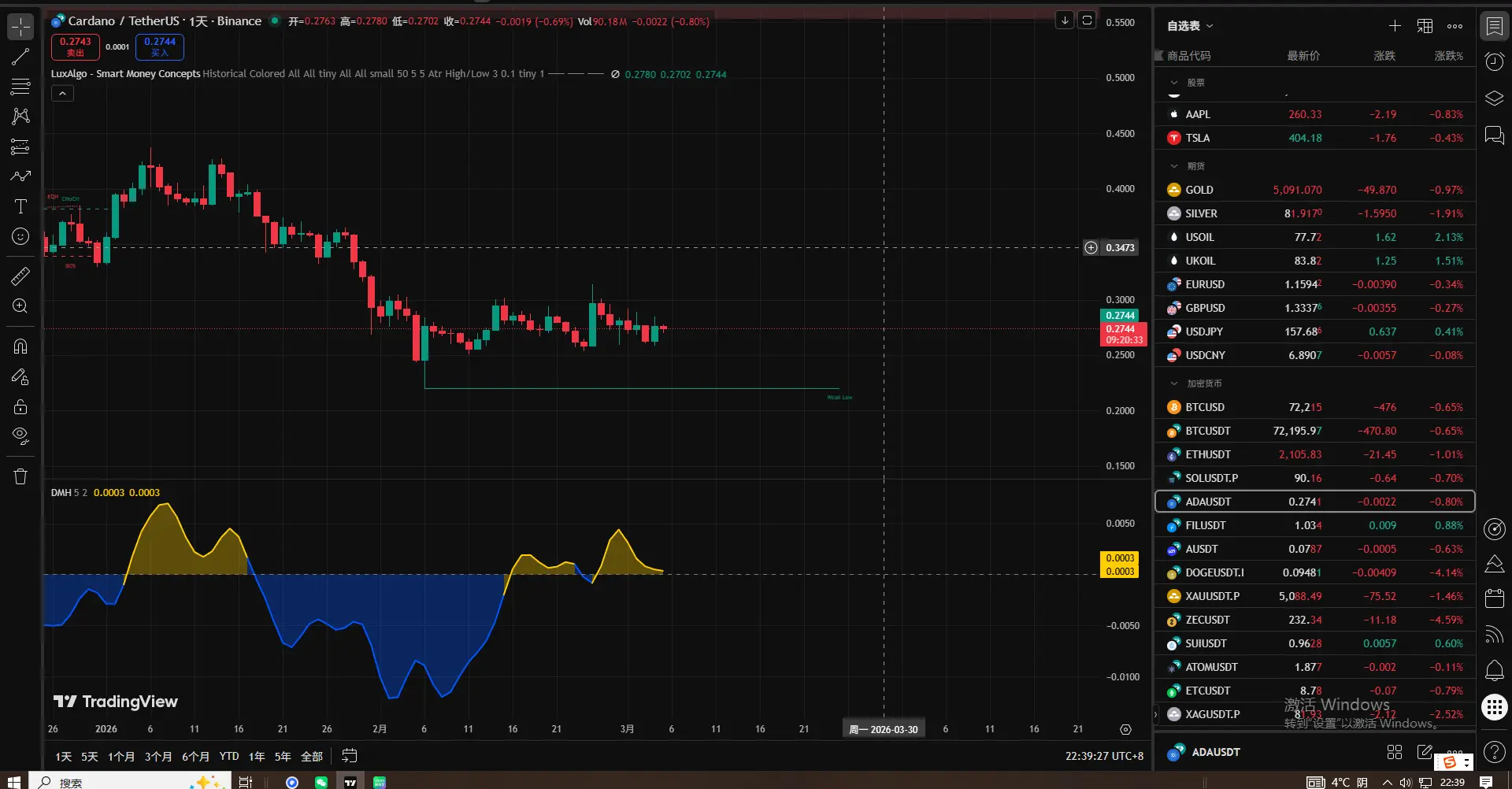Select the BTCUSDT watchlist row
Image resolution: width=1512 pixels, height=789 pixels.
(x=1315, y=431)
